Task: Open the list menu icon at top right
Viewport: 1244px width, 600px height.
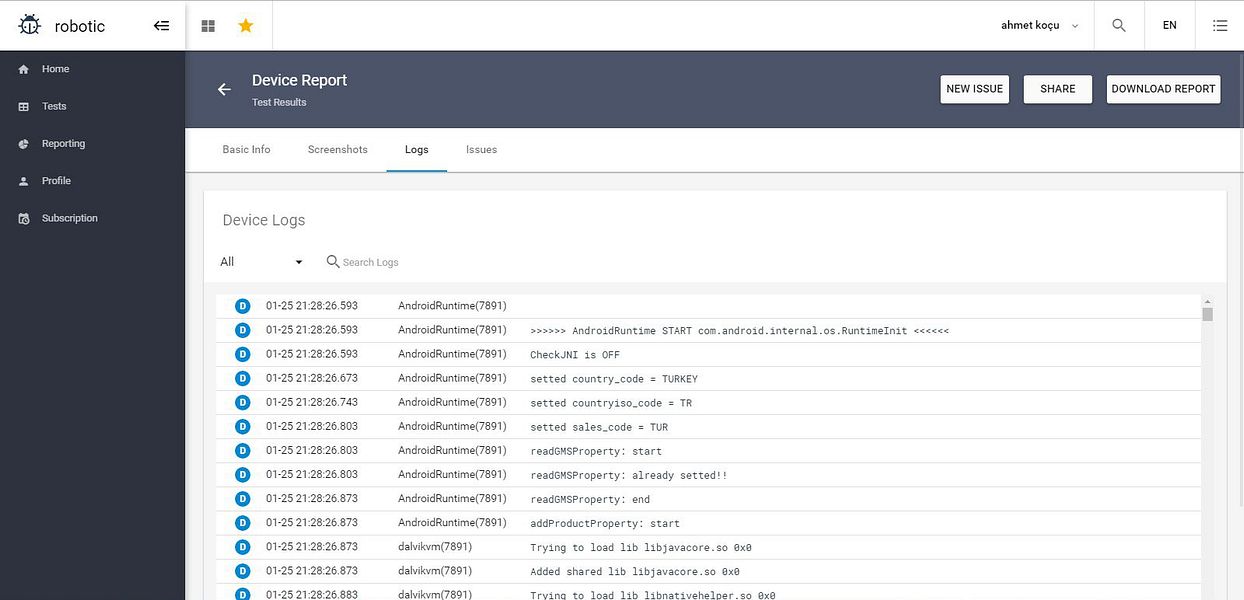Action: click(1220, 26)
